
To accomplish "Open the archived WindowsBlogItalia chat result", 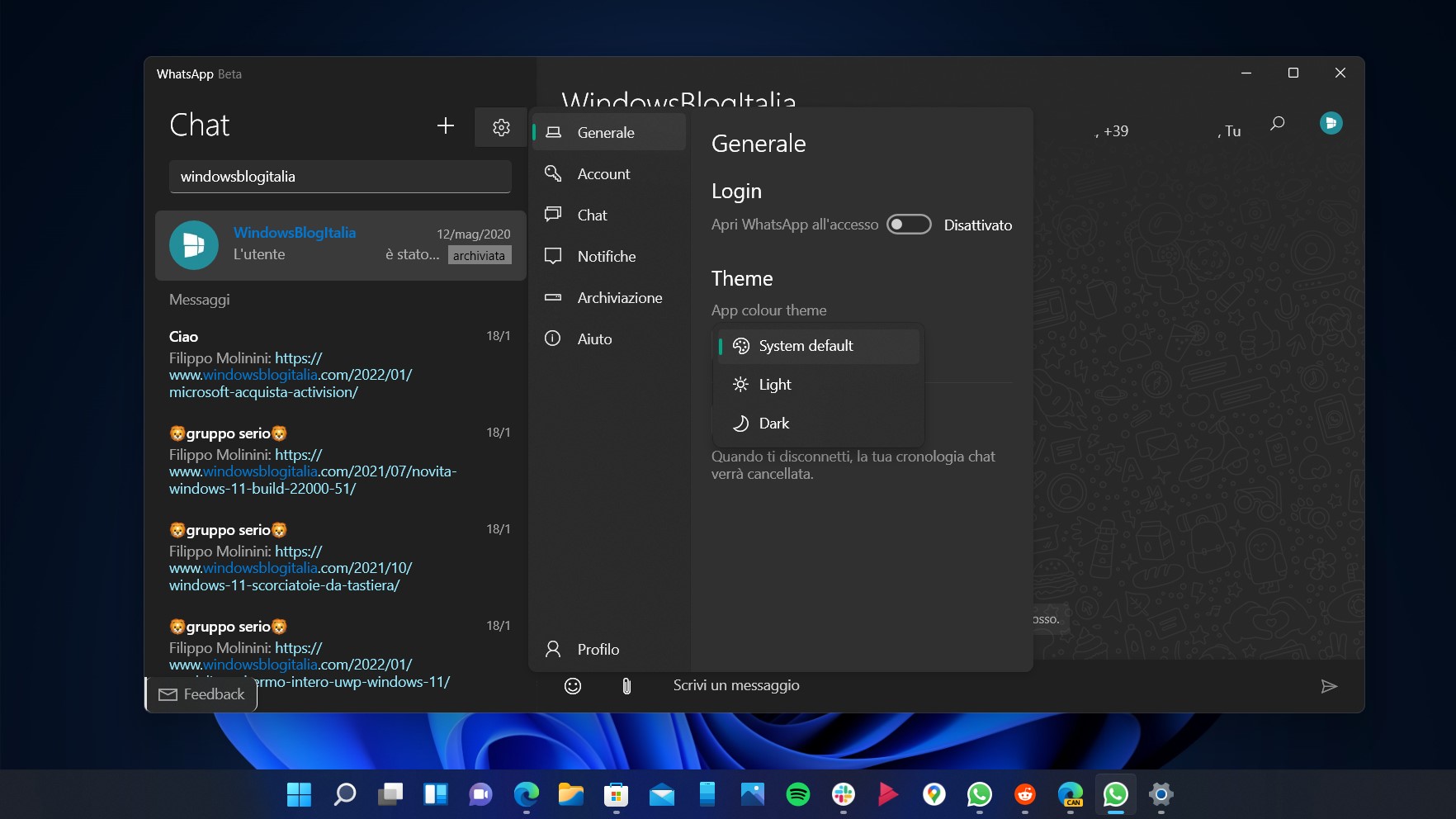I will 340,245.
